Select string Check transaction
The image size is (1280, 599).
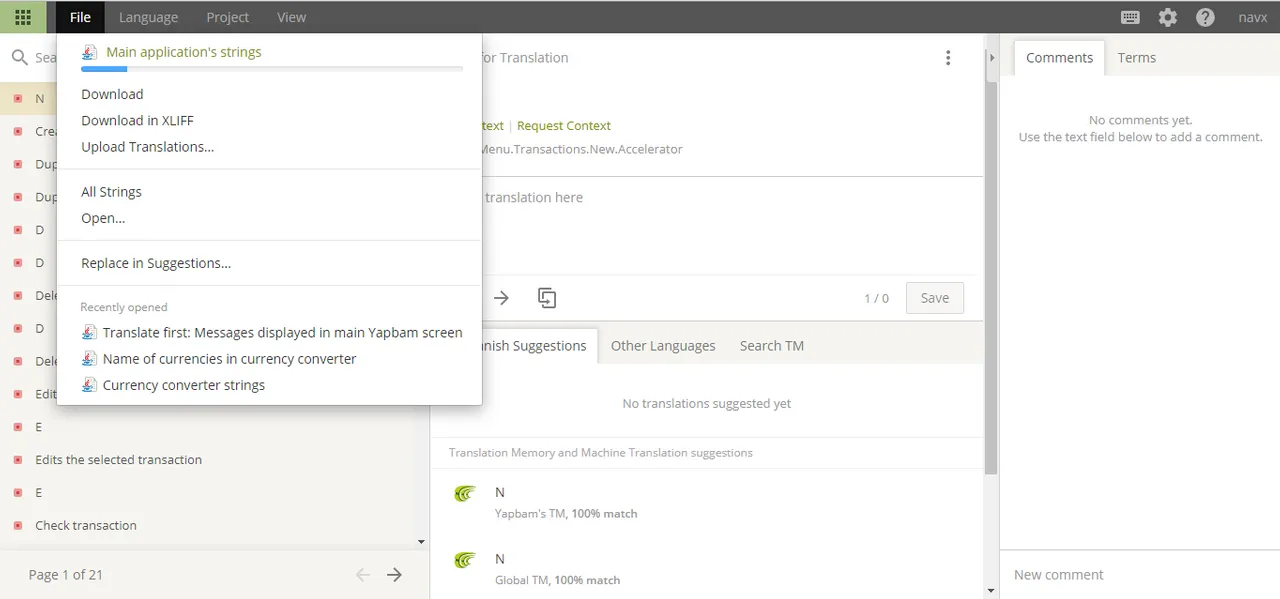coord(86,525)
